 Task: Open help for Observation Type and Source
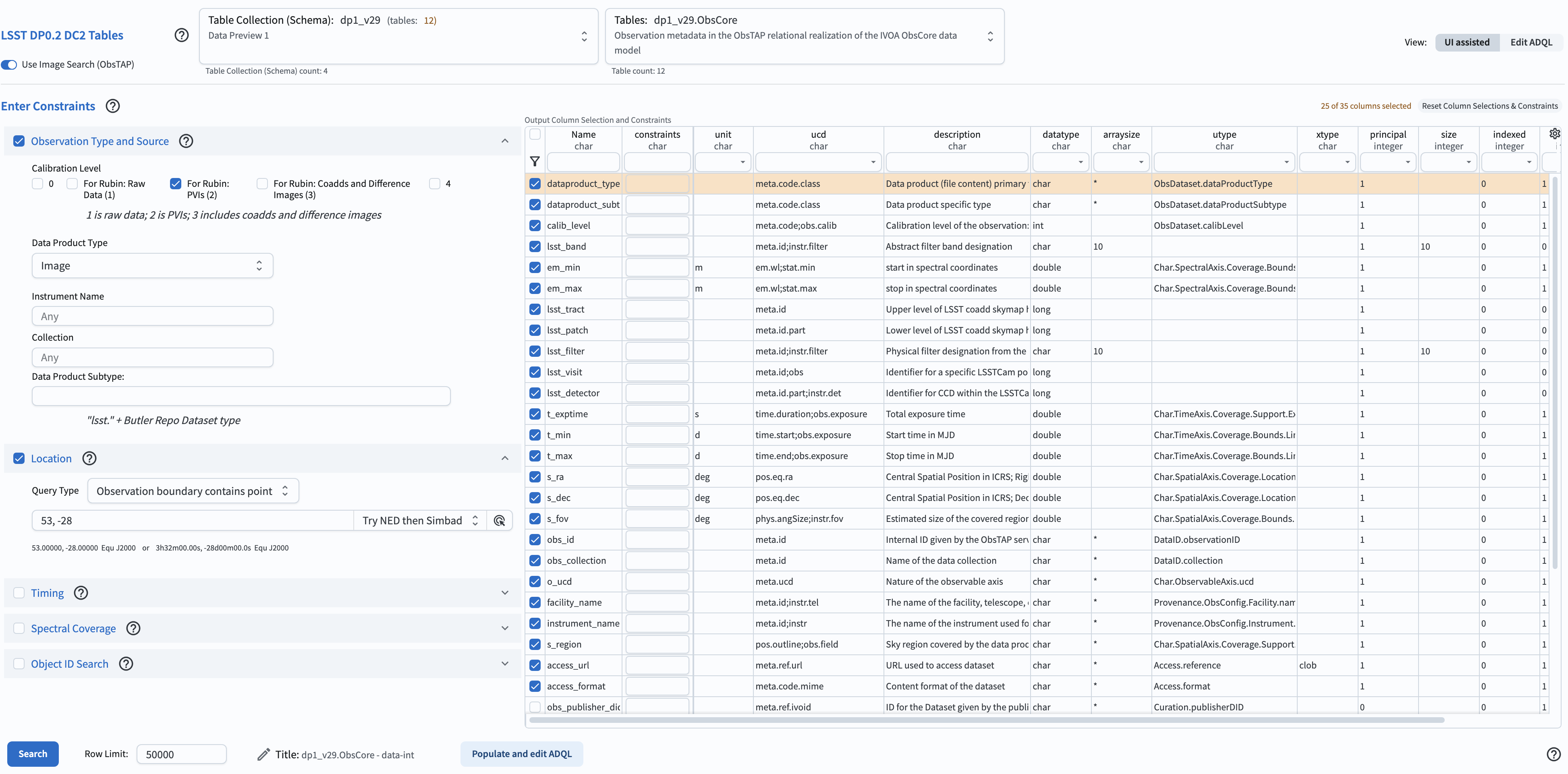pyautogui.click(x=186, y=141)
